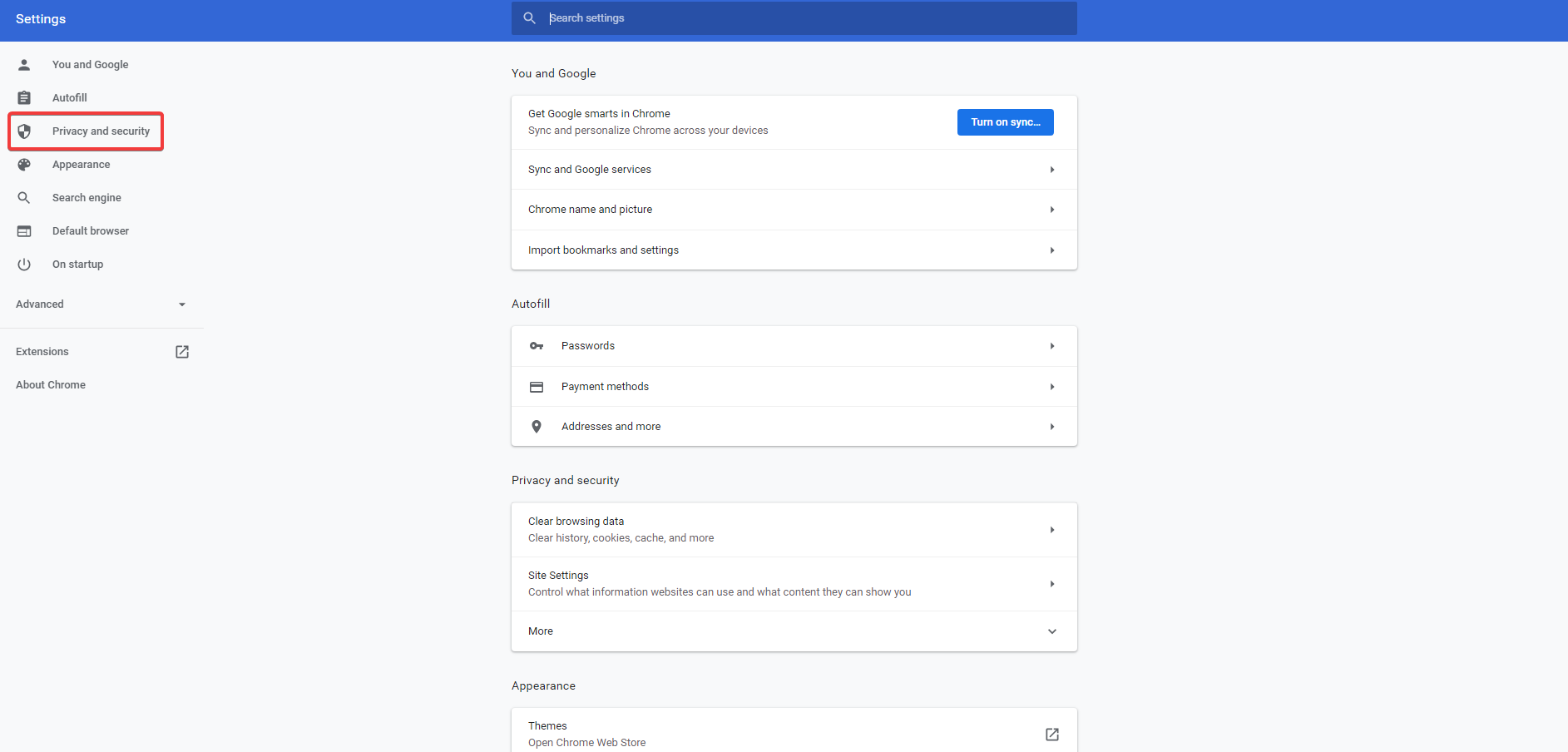Open Extensions via the external link icon
Screen dimensions: 1568x752
point(182,352)
